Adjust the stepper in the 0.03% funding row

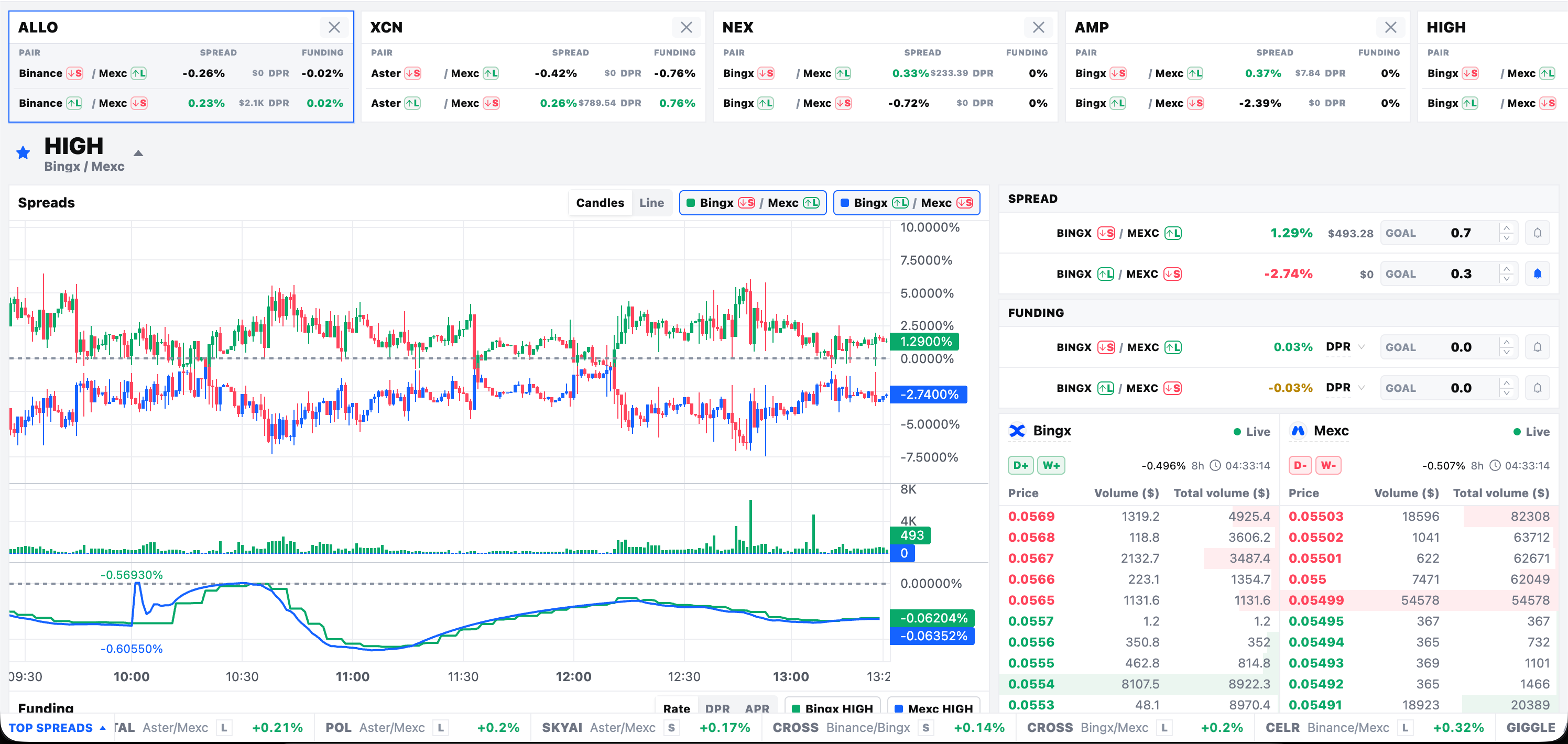tap(1507, 347)
